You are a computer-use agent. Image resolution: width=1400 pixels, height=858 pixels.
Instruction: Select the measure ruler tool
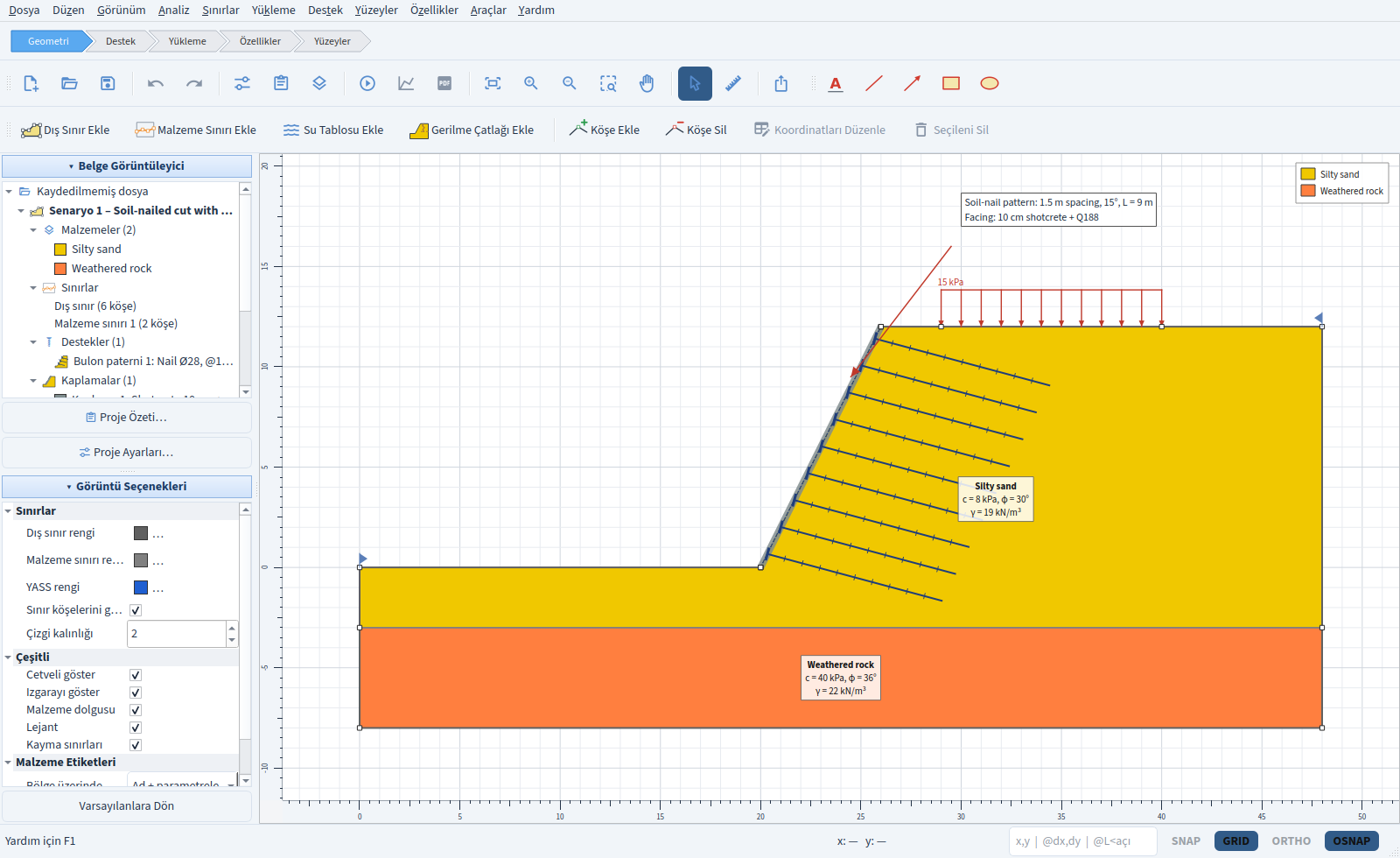coord(733,83)
